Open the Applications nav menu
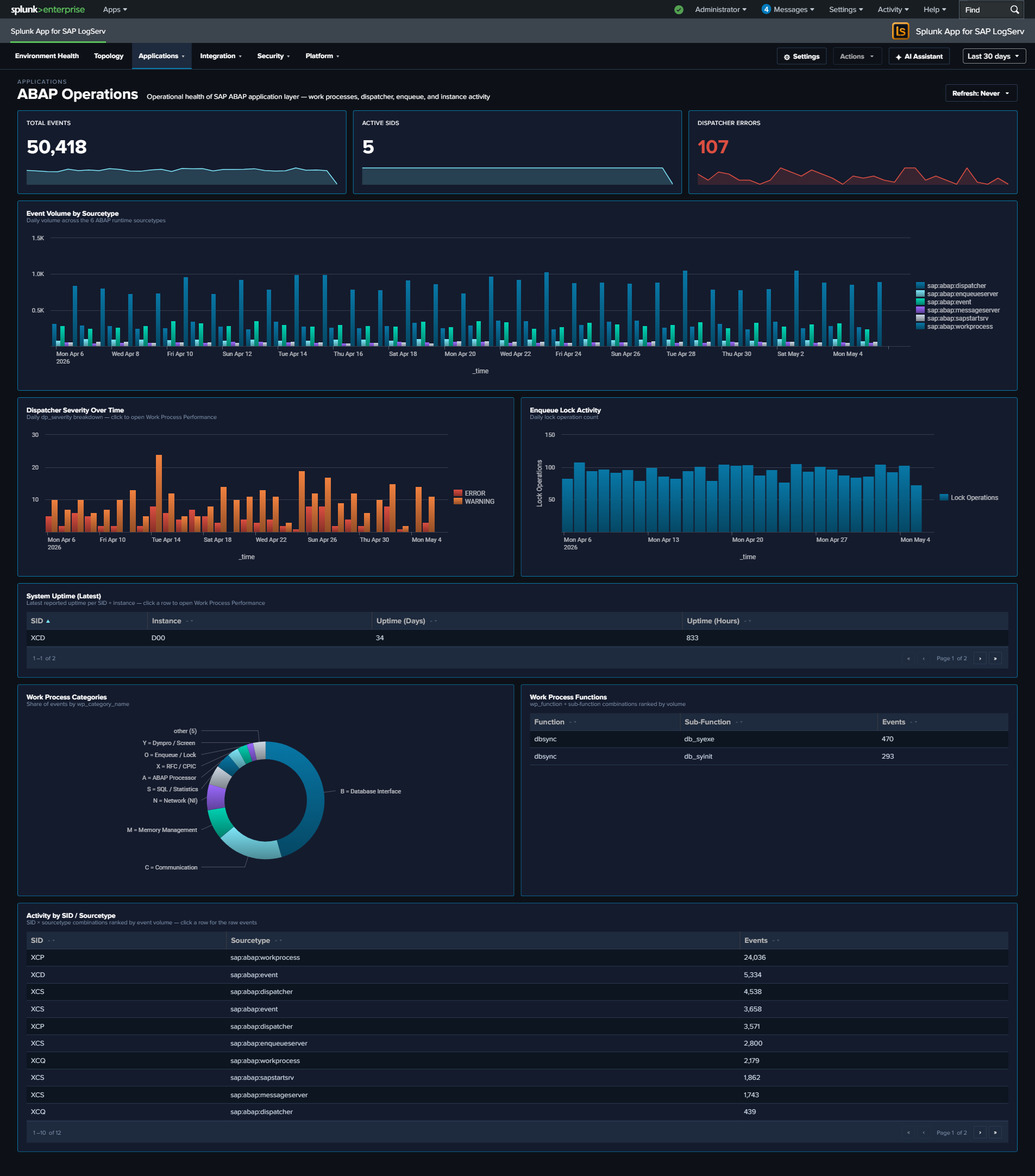The image size is (1035, 1176). 162,56
